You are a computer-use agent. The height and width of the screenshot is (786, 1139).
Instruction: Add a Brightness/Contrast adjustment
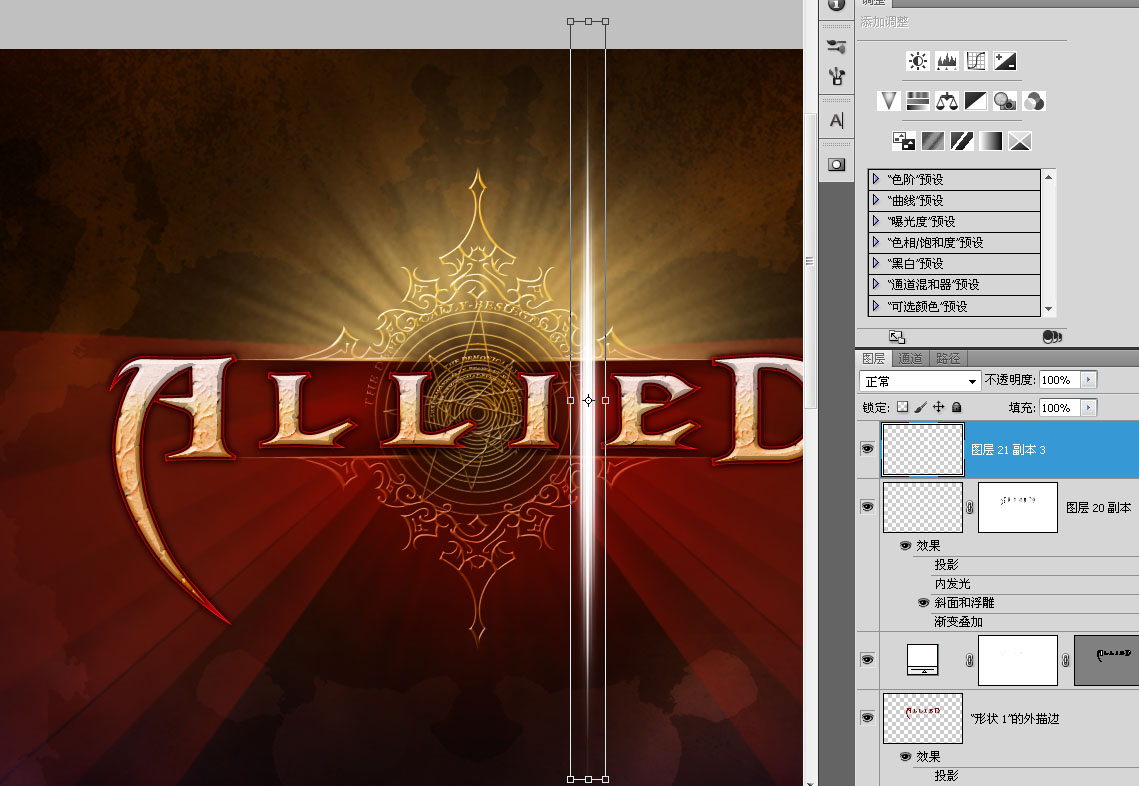917,61
